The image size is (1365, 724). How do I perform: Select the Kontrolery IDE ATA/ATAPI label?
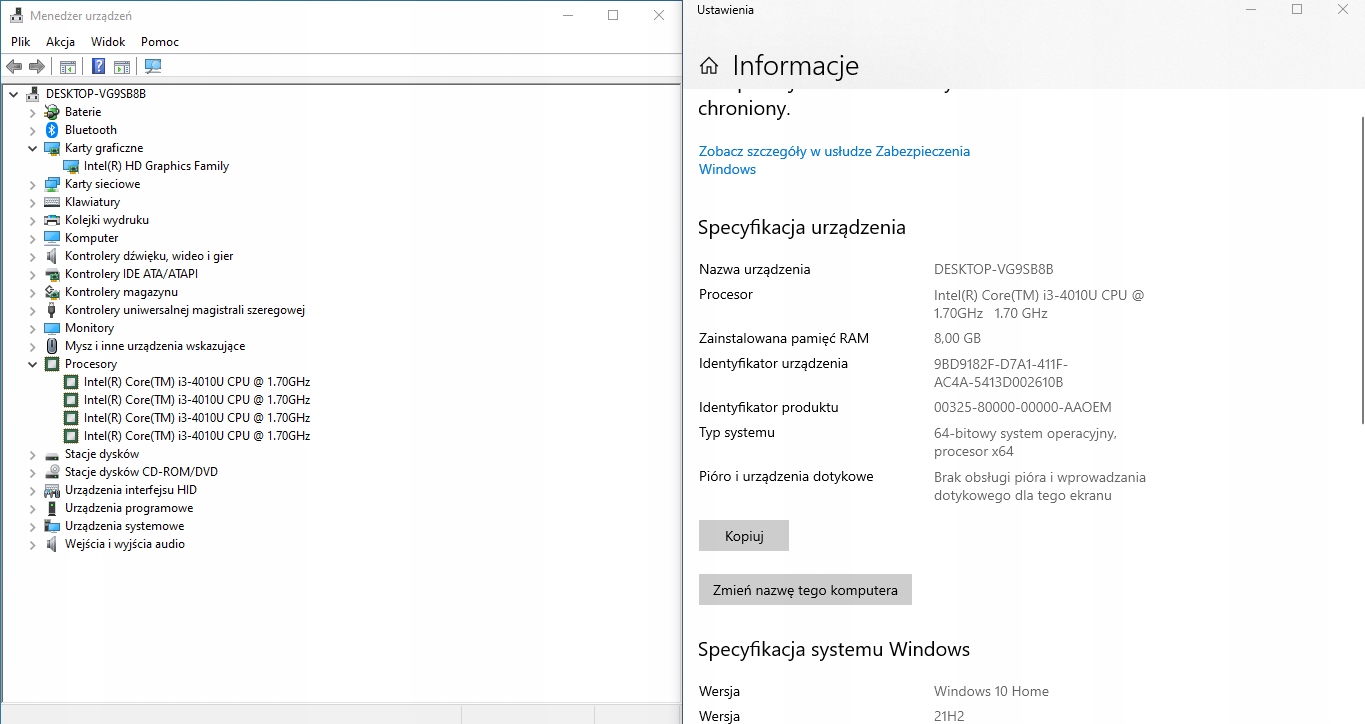pyautogui.click(x=131, y=274)
